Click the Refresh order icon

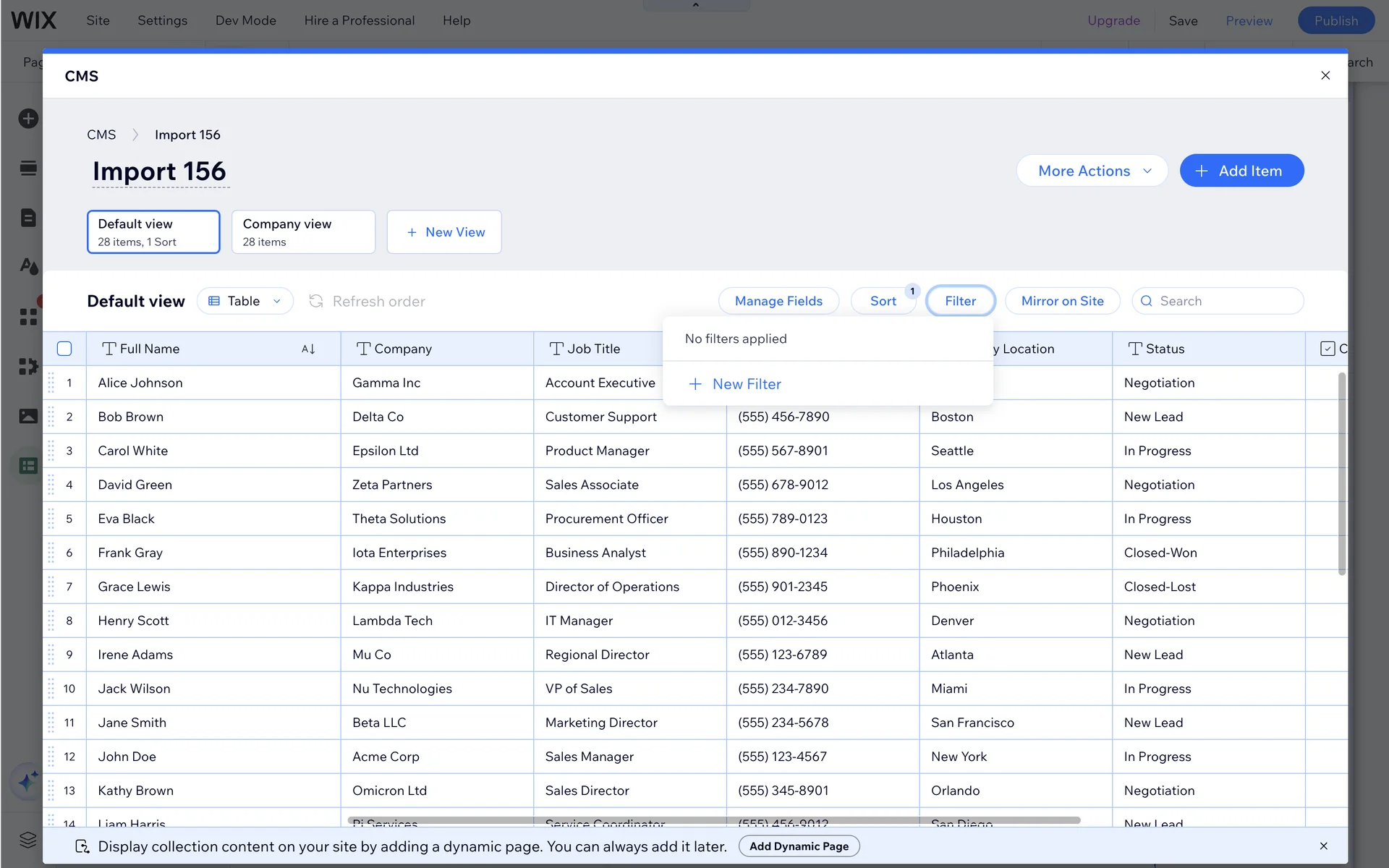(316, 301)
